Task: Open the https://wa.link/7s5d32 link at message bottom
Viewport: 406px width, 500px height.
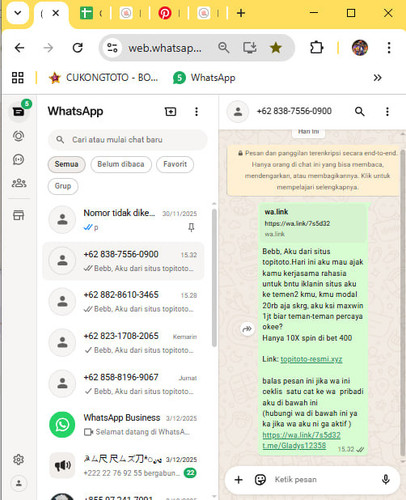Action: point(301,435)
